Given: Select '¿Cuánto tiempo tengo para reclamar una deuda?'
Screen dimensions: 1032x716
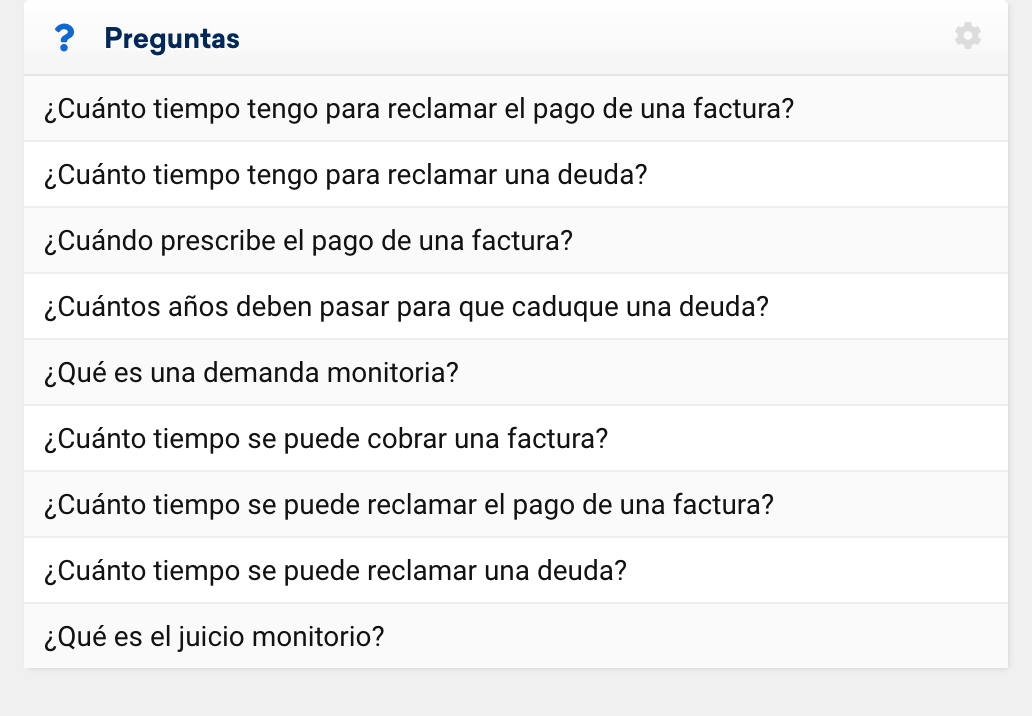Looking at the screenshot, I should (x=346, y=174).
